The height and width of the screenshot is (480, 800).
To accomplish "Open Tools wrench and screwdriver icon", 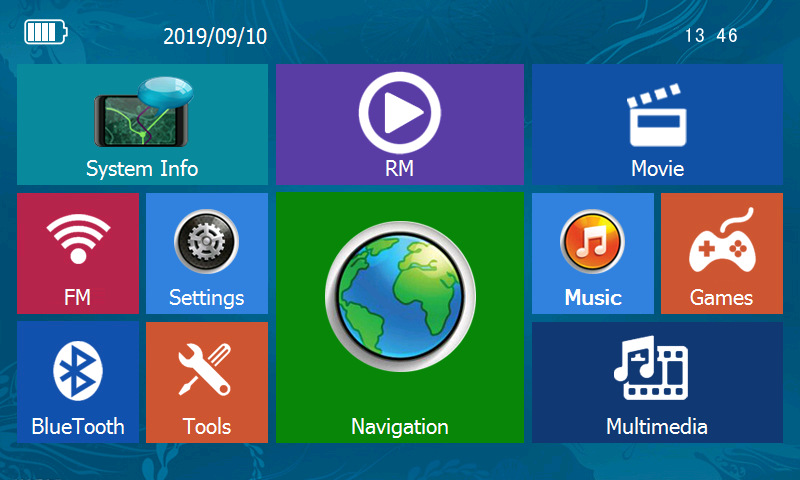I will pos(205,369).
